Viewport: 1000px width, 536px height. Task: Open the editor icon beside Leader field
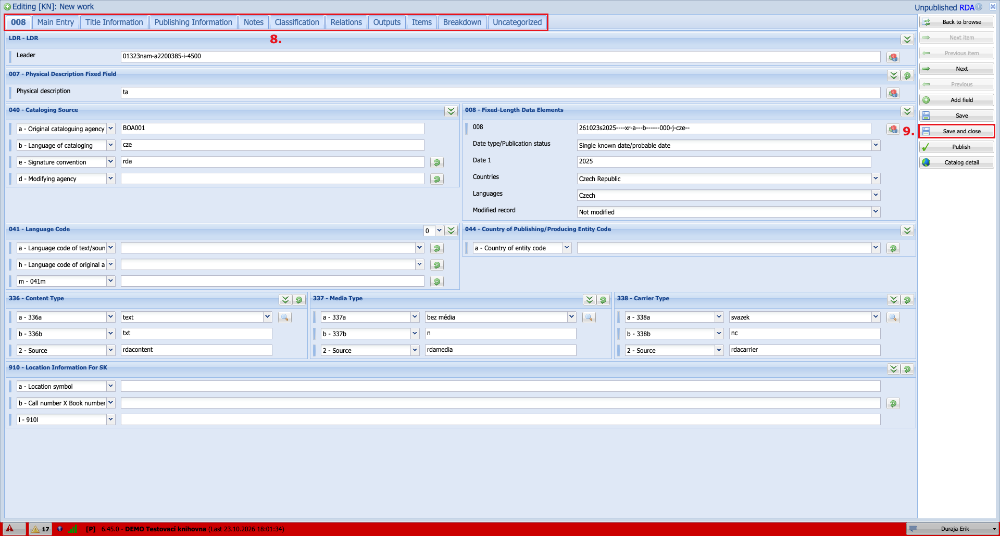tap(893, 57)
